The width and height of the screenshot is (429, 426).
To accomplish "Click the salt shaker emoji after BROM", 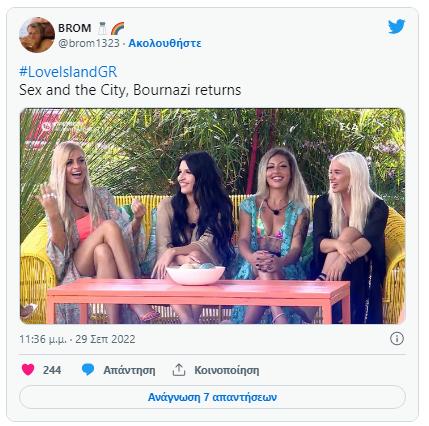I will (102, 28).
